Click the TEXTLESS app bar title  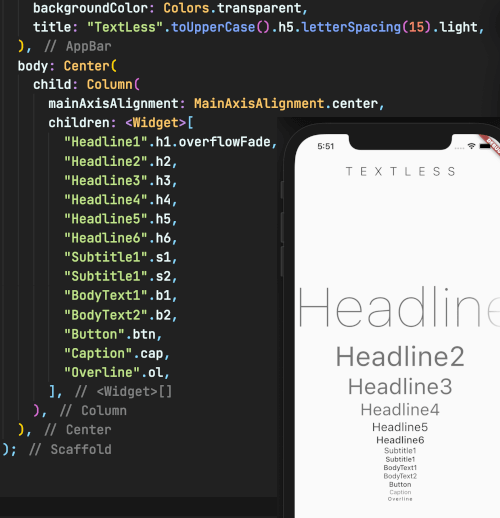tap(400, 172)
